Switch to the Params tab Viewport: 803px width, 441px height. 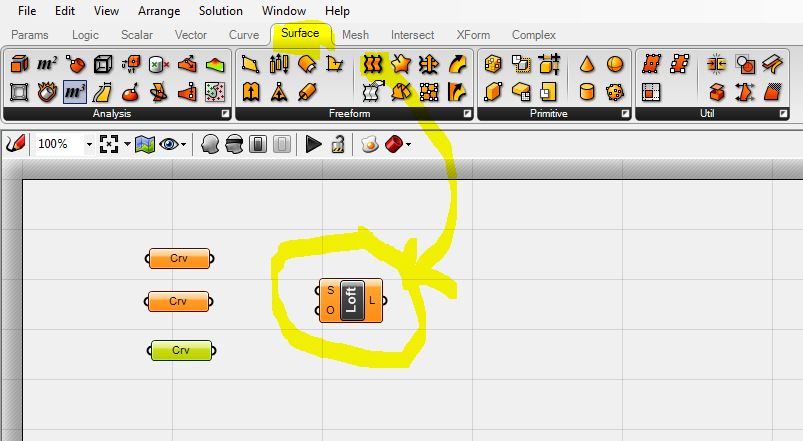(x=30, y=35)
